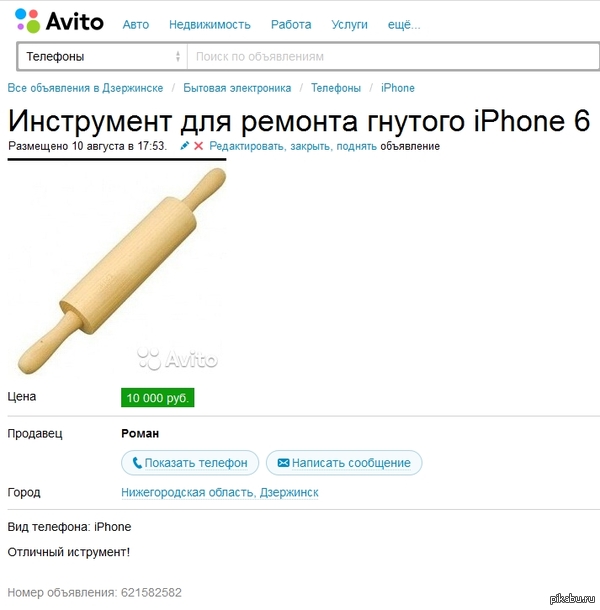Click the red X close-listing icon

coord(198,146)
